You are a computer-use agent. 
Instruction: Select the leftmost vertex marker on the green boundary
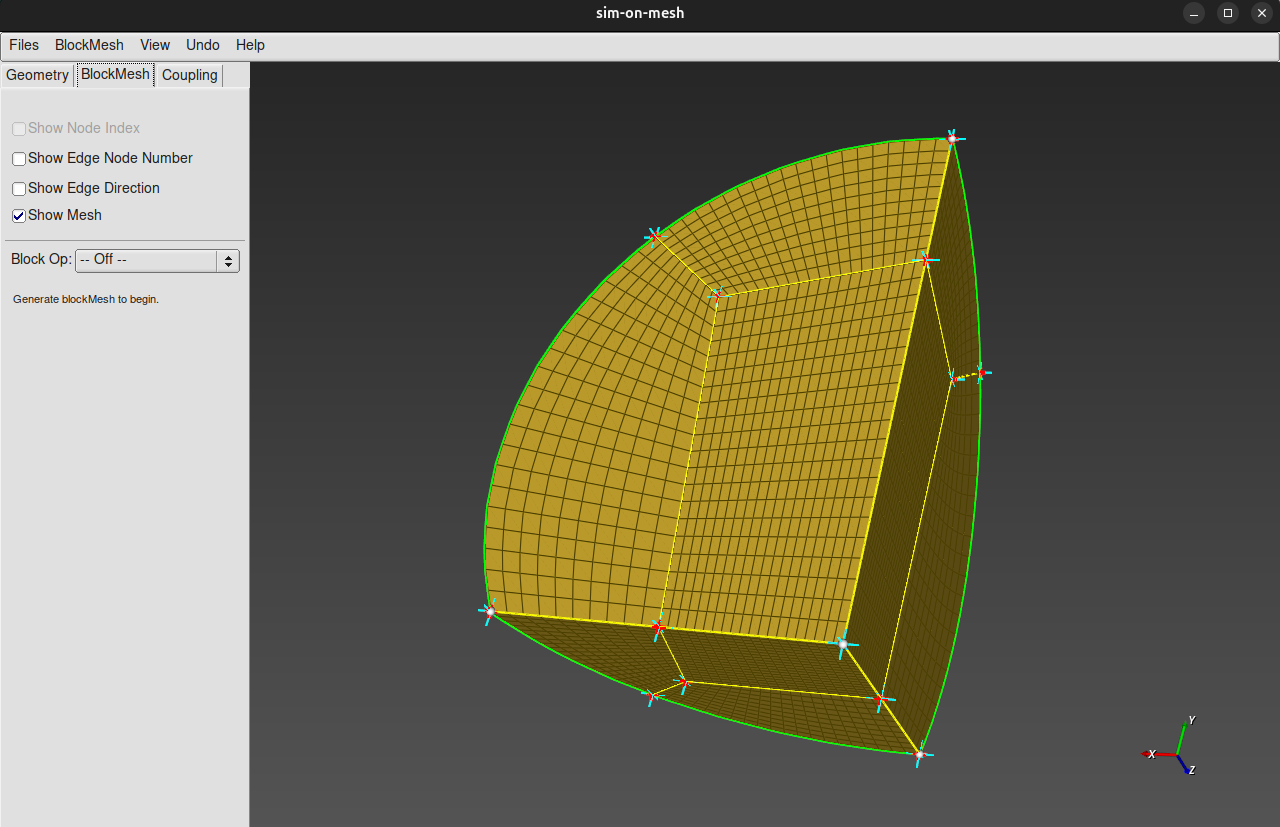489,611
